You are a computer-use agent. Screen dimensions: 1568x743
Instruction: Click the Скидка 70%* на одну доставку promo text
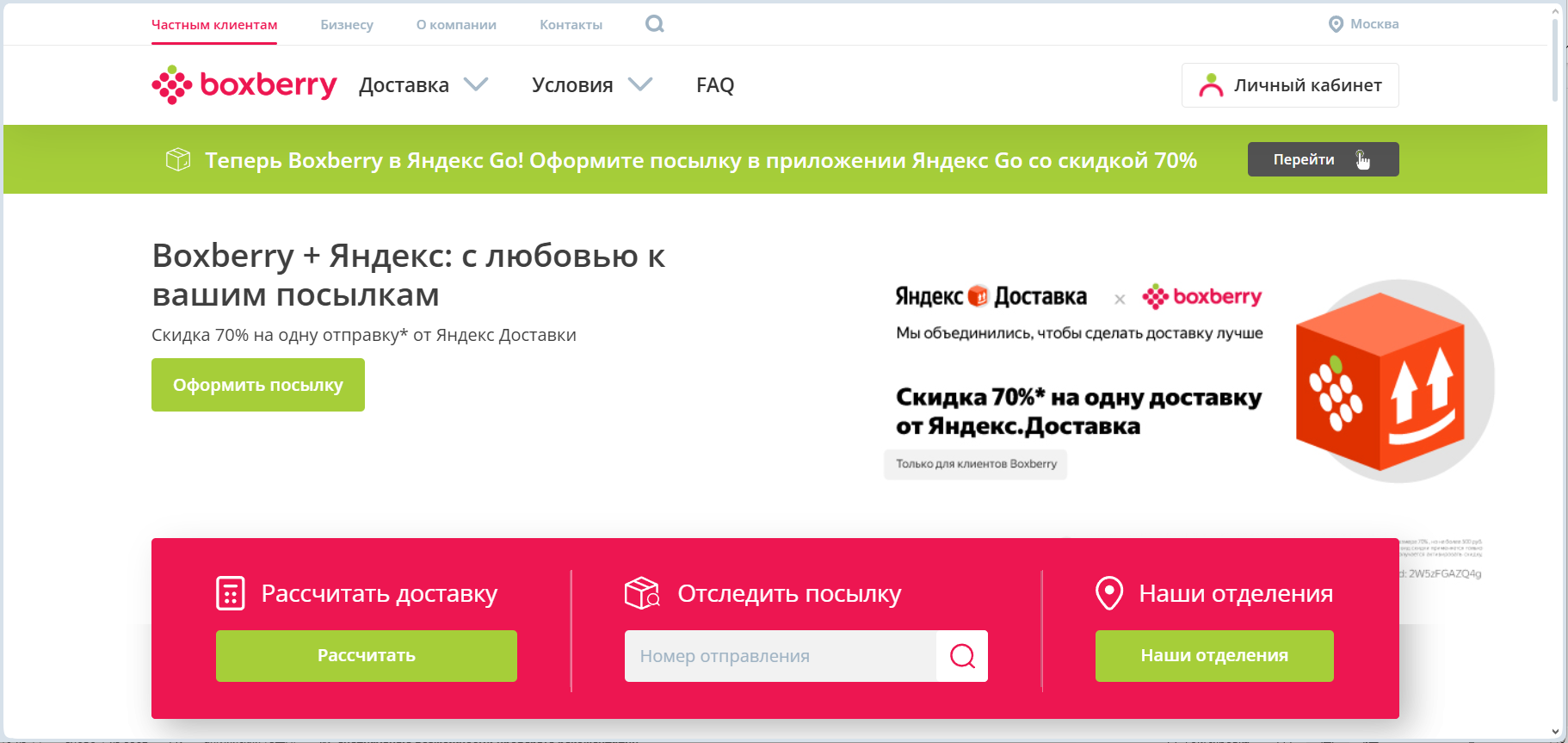click(x=1078, y=412)
